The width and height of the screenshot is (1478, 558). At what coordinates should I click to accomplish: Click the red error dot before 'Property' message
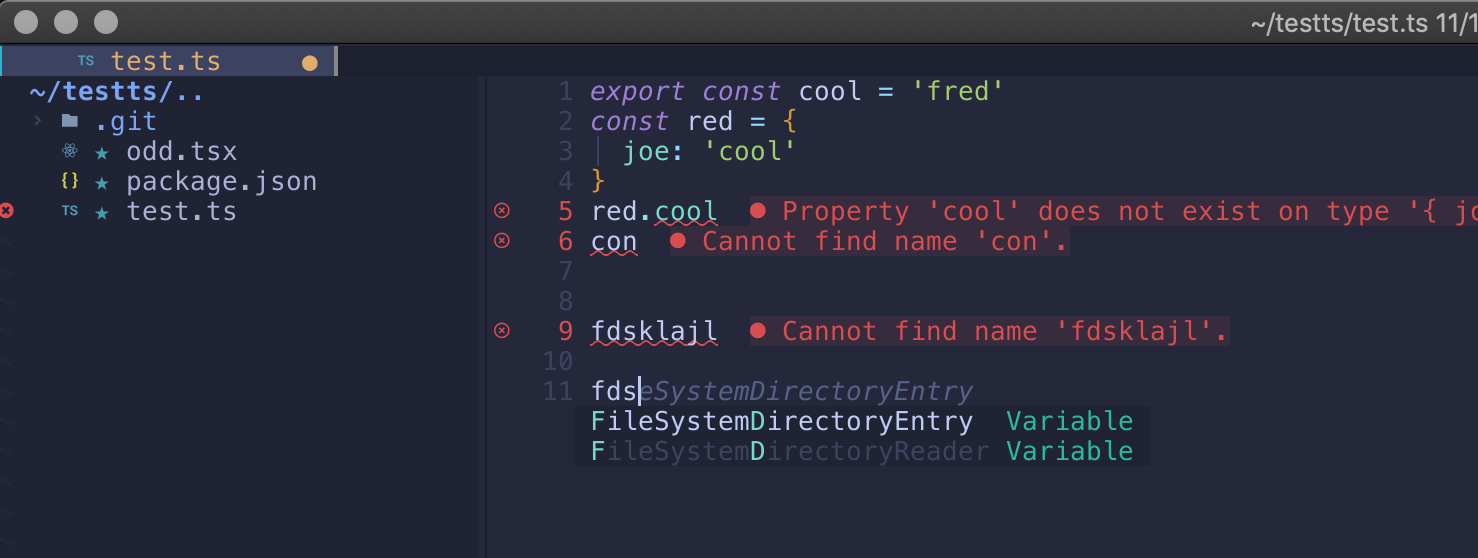tap(758, 211)
